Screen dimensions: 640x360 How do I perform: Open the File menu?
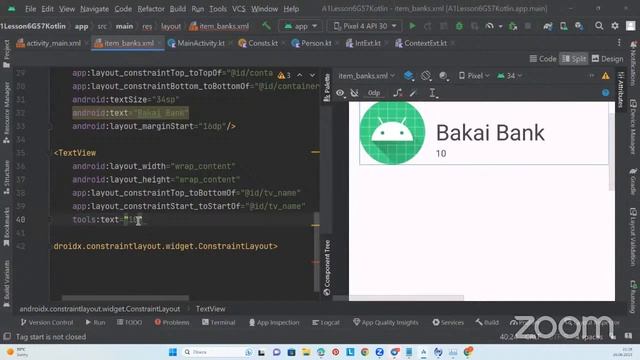pyautogui.click(x=31, y=9)
